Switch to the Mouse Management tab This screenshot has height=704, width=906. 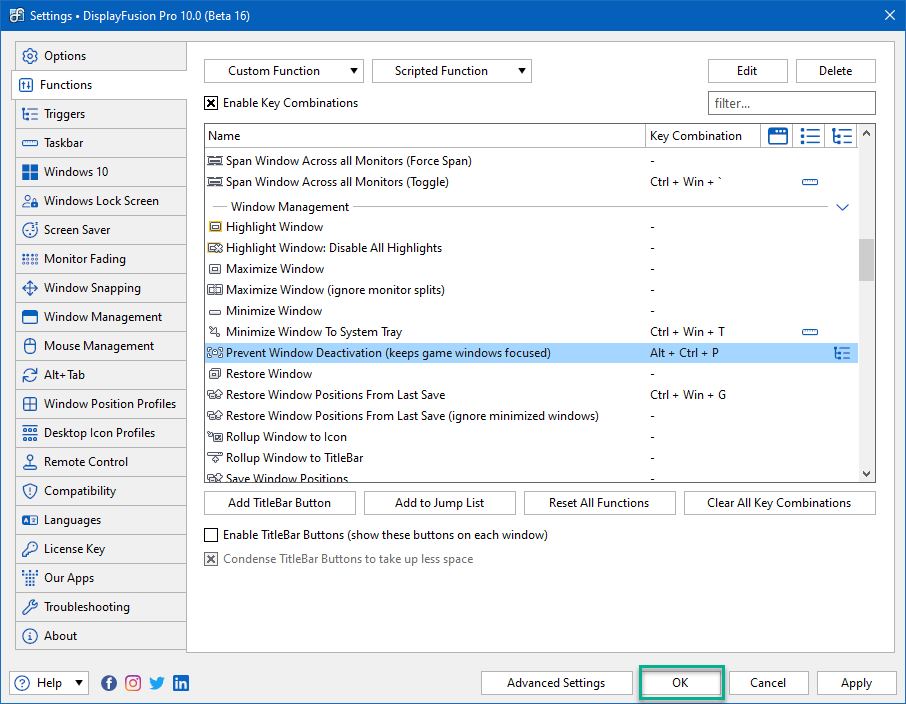click(101, 346)
